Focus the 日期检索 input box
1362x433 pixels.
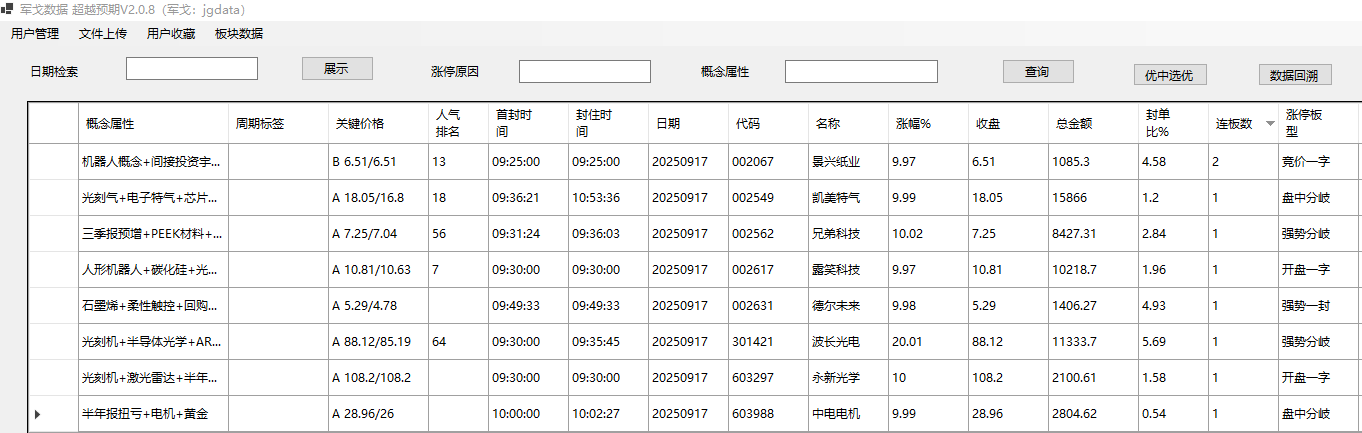click(192, 69)
